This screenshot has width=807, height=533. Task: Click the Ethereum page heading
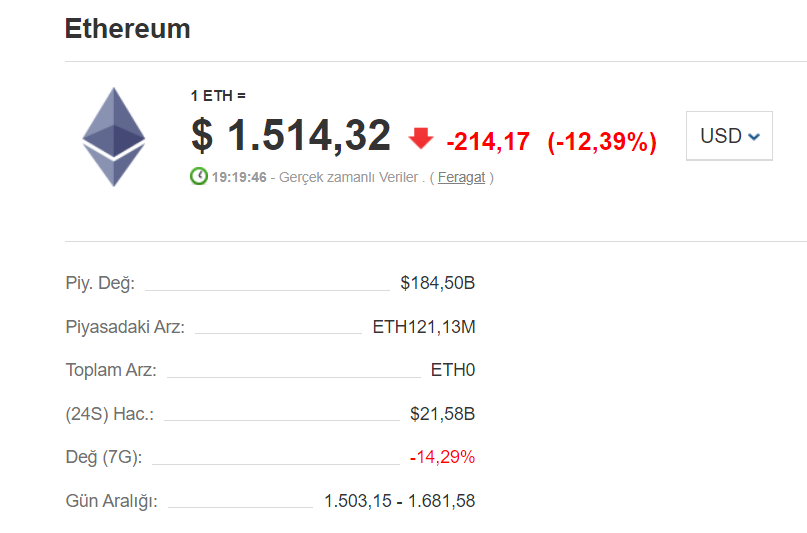pos(127,28)
